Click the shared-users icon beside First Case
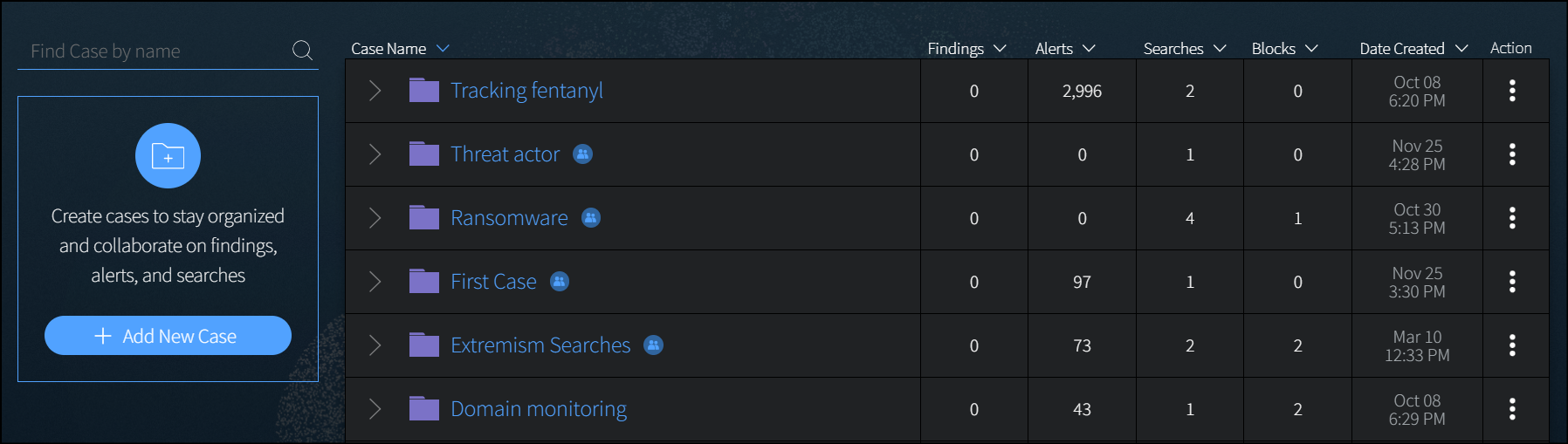1568x444 pixels. click(560, 282)
